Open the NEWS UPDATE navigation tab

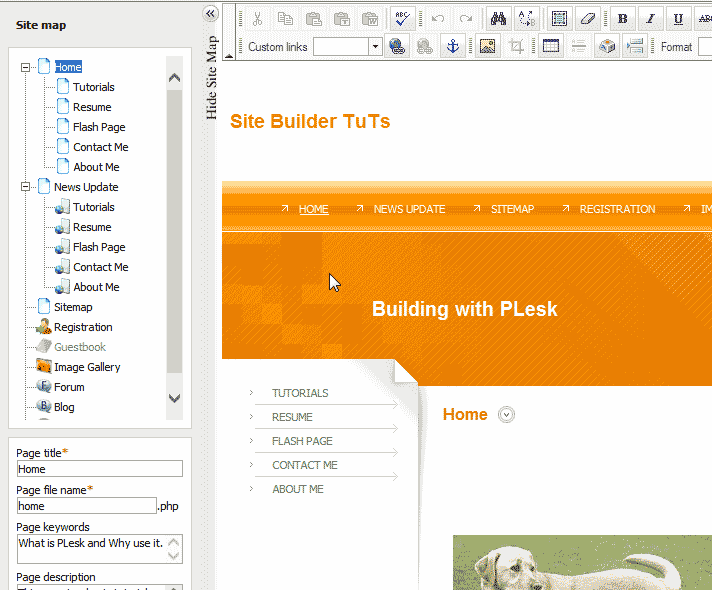pyautogui.click(x=409, y=209)
